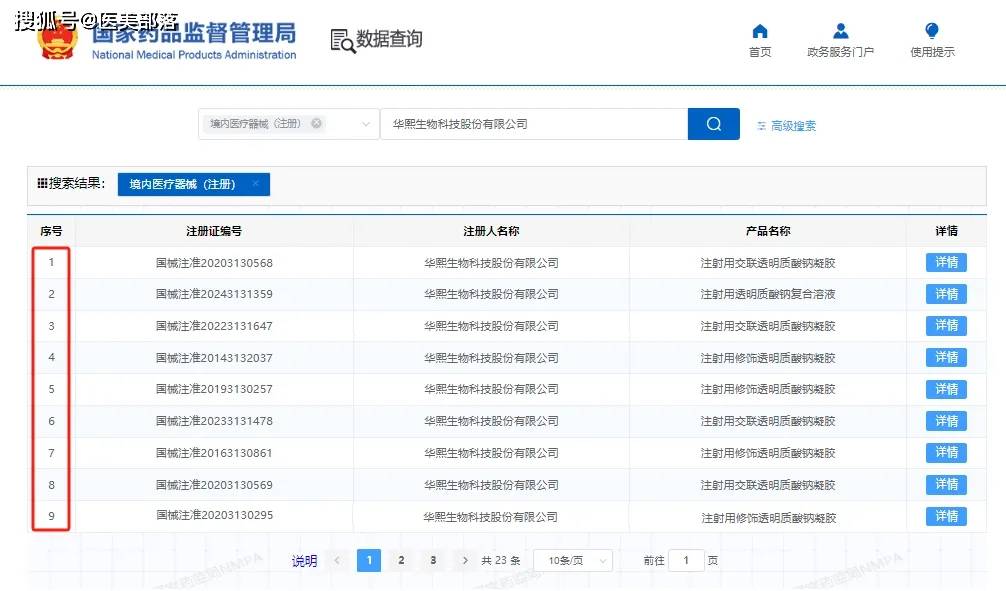This screenshot has width=1006, height=591.
Task: Click the next page arrow
Action: [465, 560]
